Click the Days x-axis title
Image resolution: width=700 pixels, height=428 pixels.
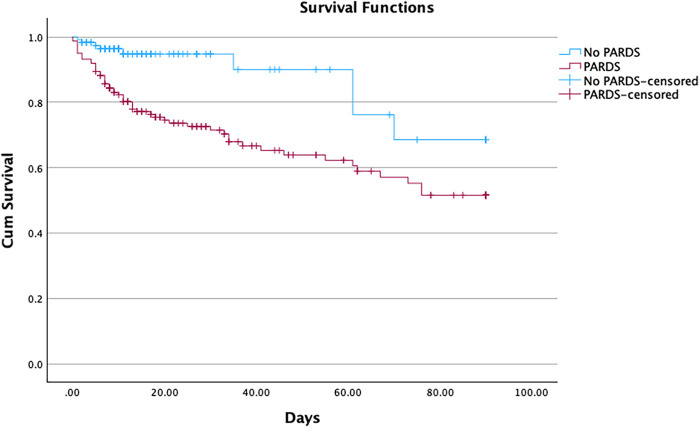(x=302, y=418)
